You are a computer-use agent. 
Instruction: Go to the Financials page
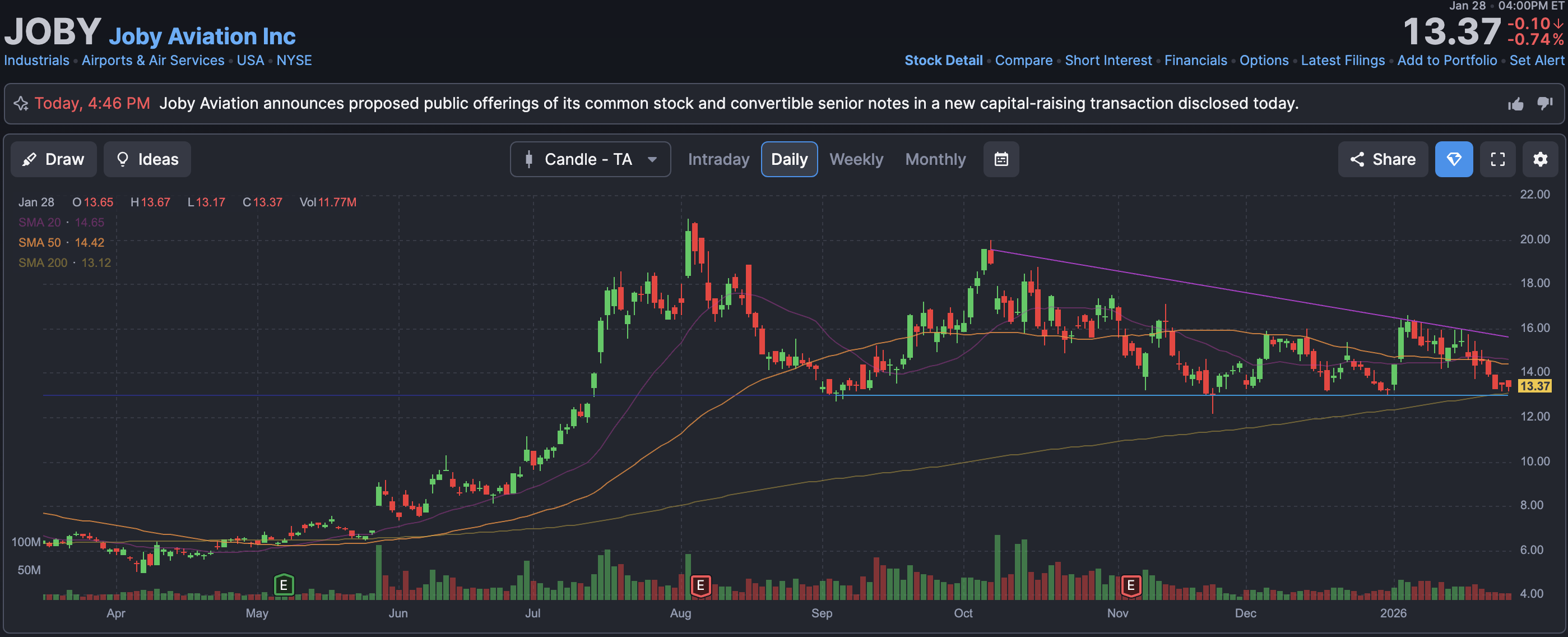[1195, 61]
